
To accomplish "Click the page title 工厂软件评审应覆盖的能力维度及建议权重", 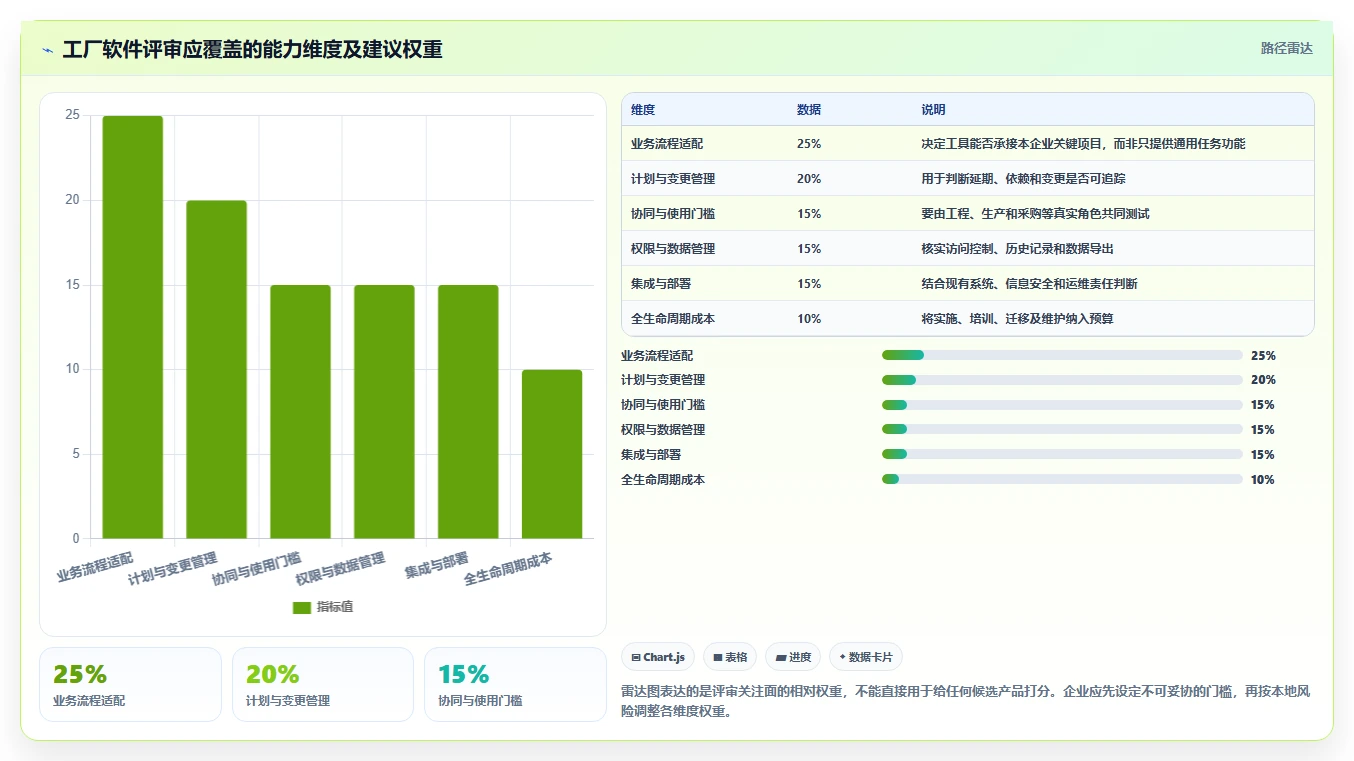I will (252, 50).
